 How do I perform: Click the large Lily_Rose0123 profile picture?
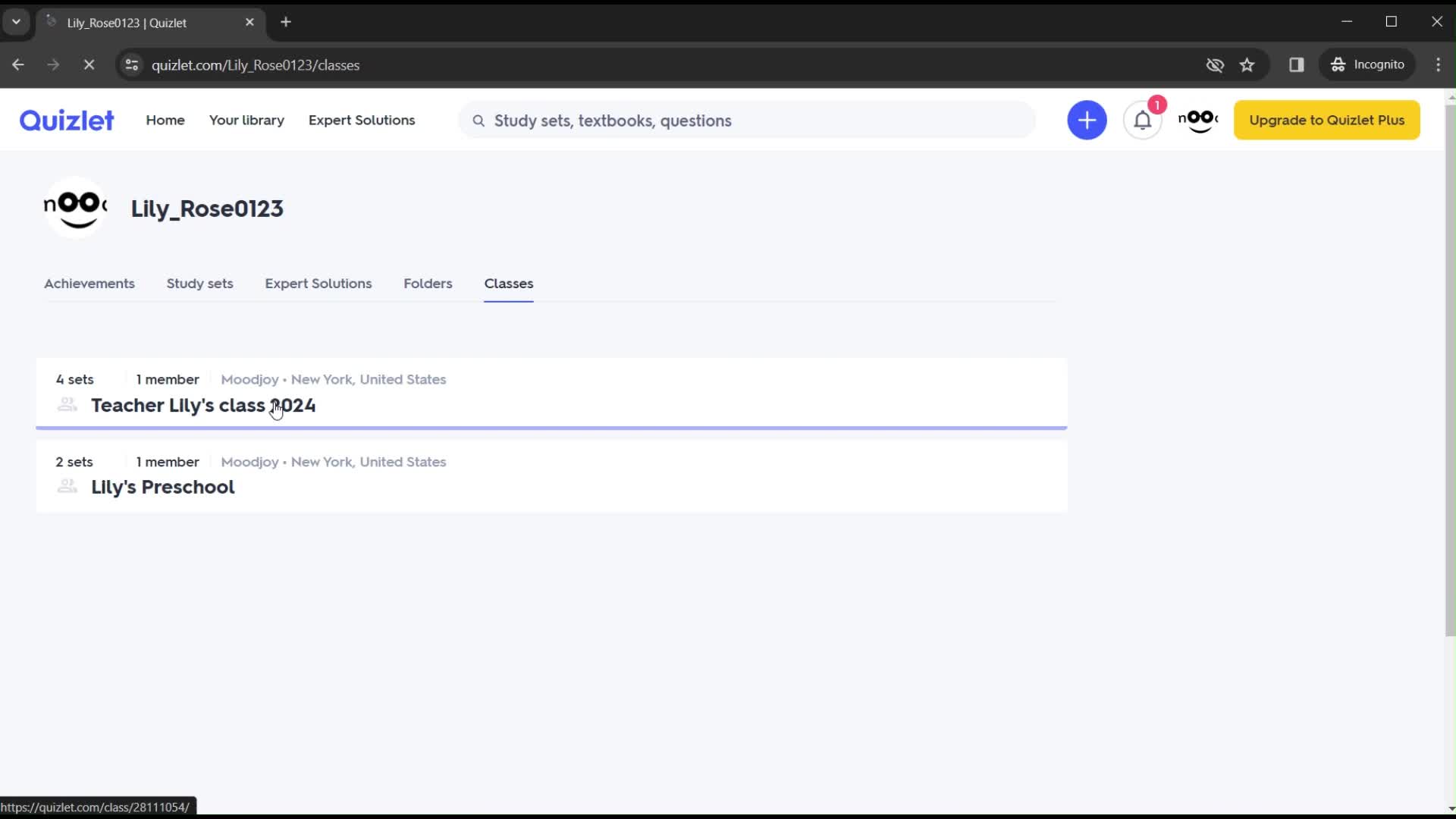pos(76,207)
